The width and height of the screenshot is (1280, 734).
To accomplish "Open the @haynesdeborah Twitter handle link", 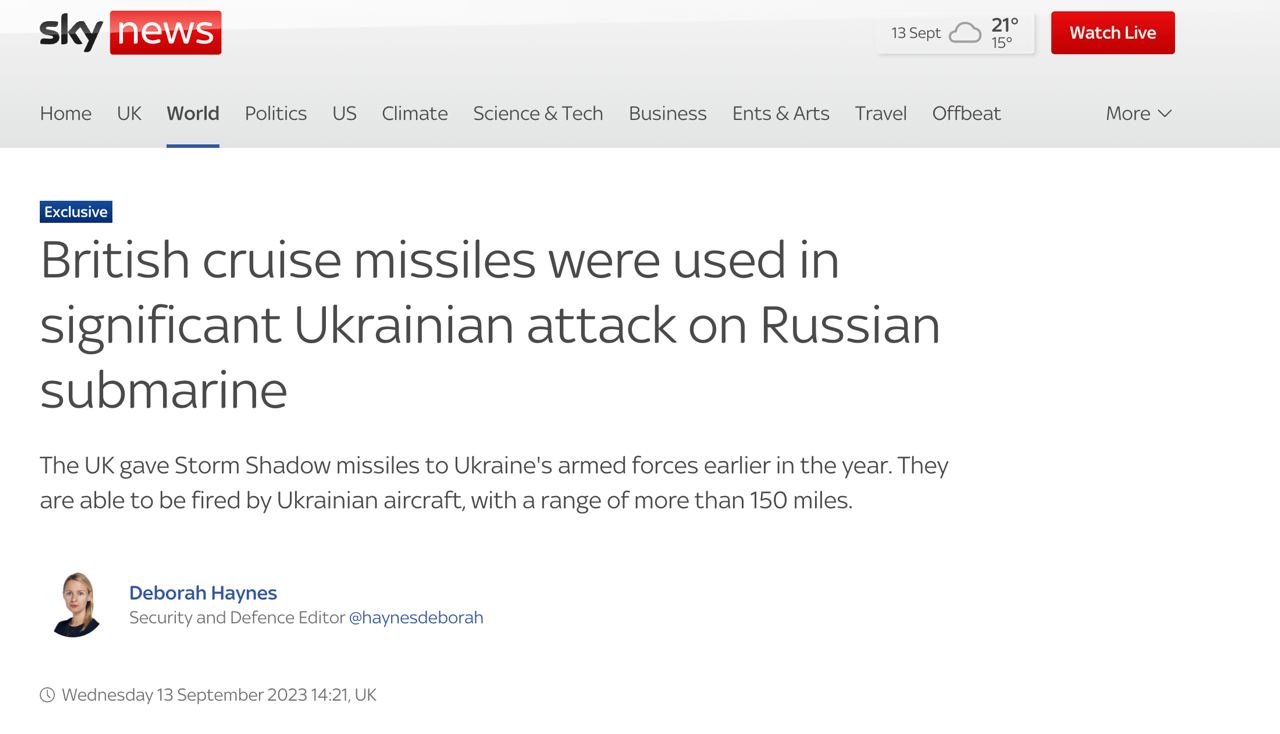I will point(416,617).
